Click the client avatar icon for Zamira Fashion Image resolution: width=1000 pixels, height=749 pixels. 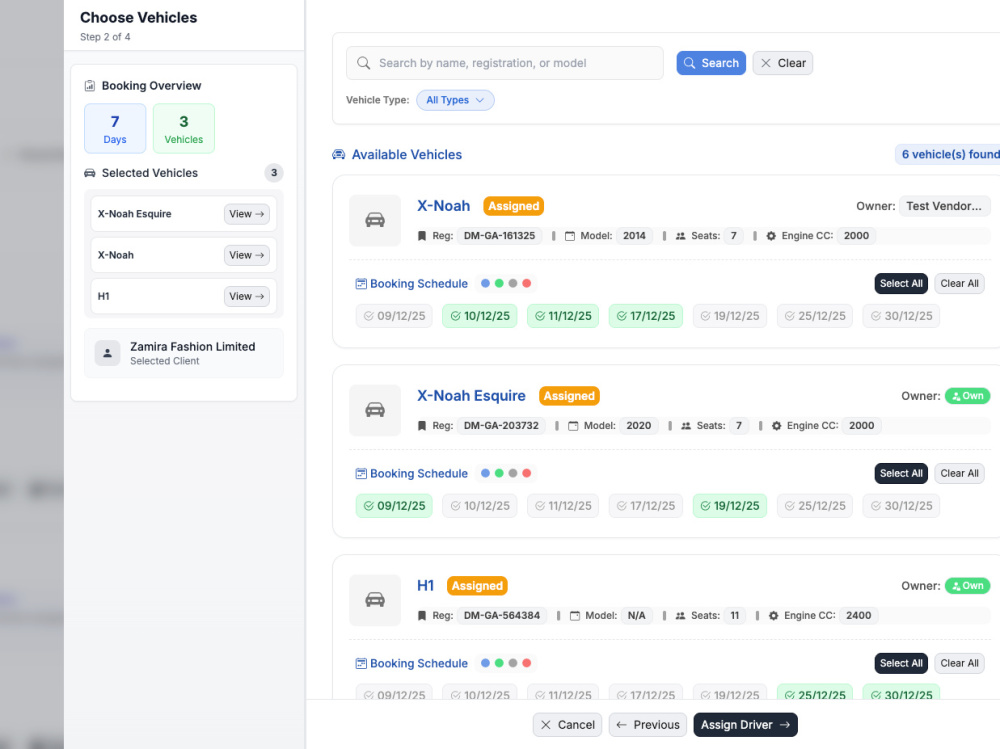(x=107, y=353)
